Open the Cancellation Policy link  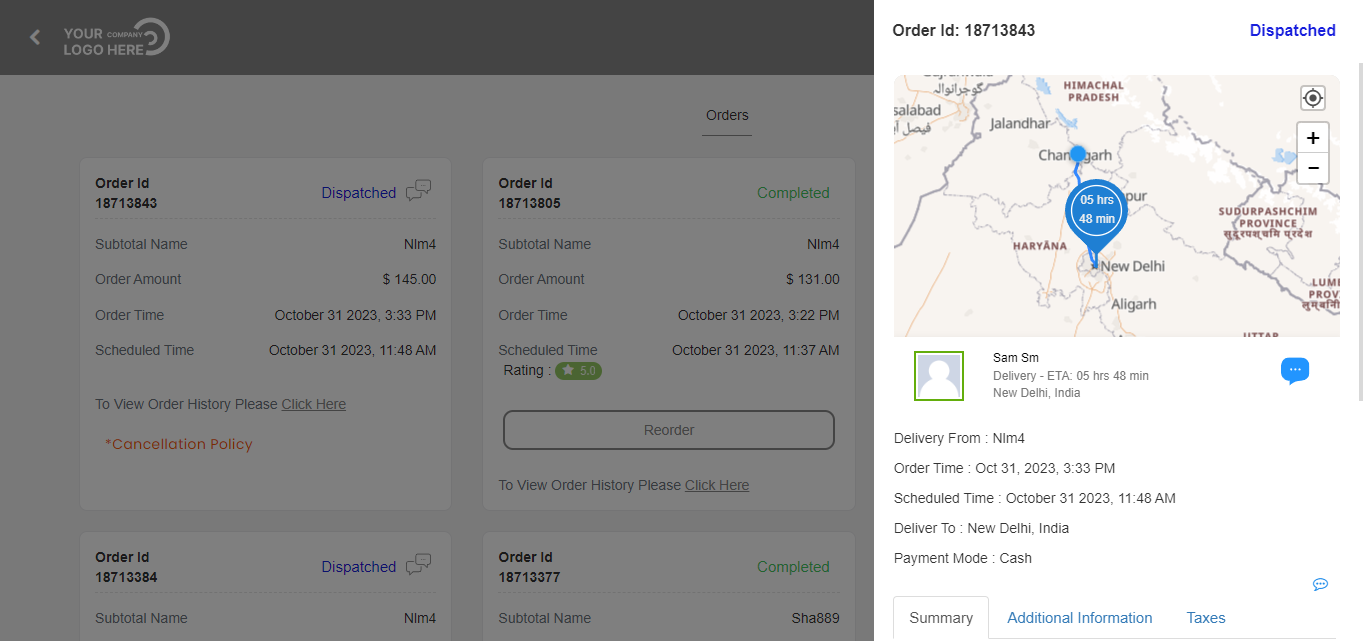(x=179, y=444)
